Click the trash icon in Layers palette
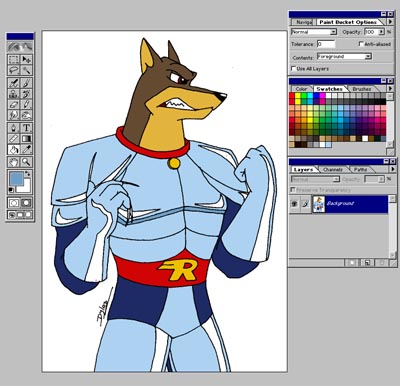 [382, 263]
